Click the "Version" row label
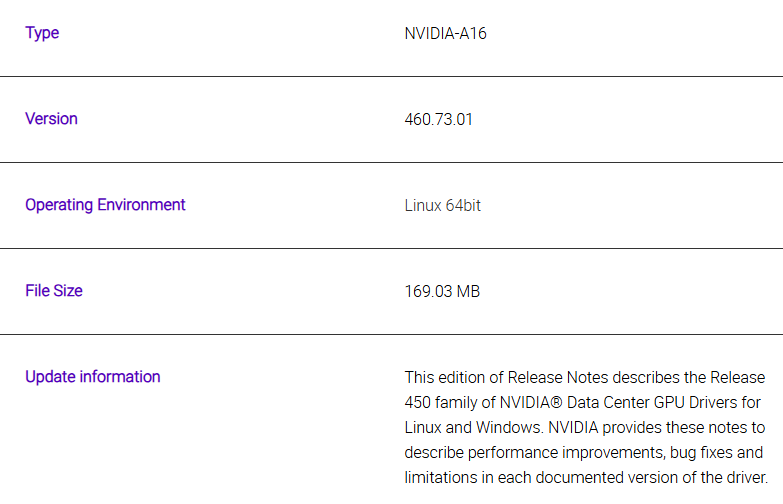Viewport: 783px width, 504px height. 51,119
